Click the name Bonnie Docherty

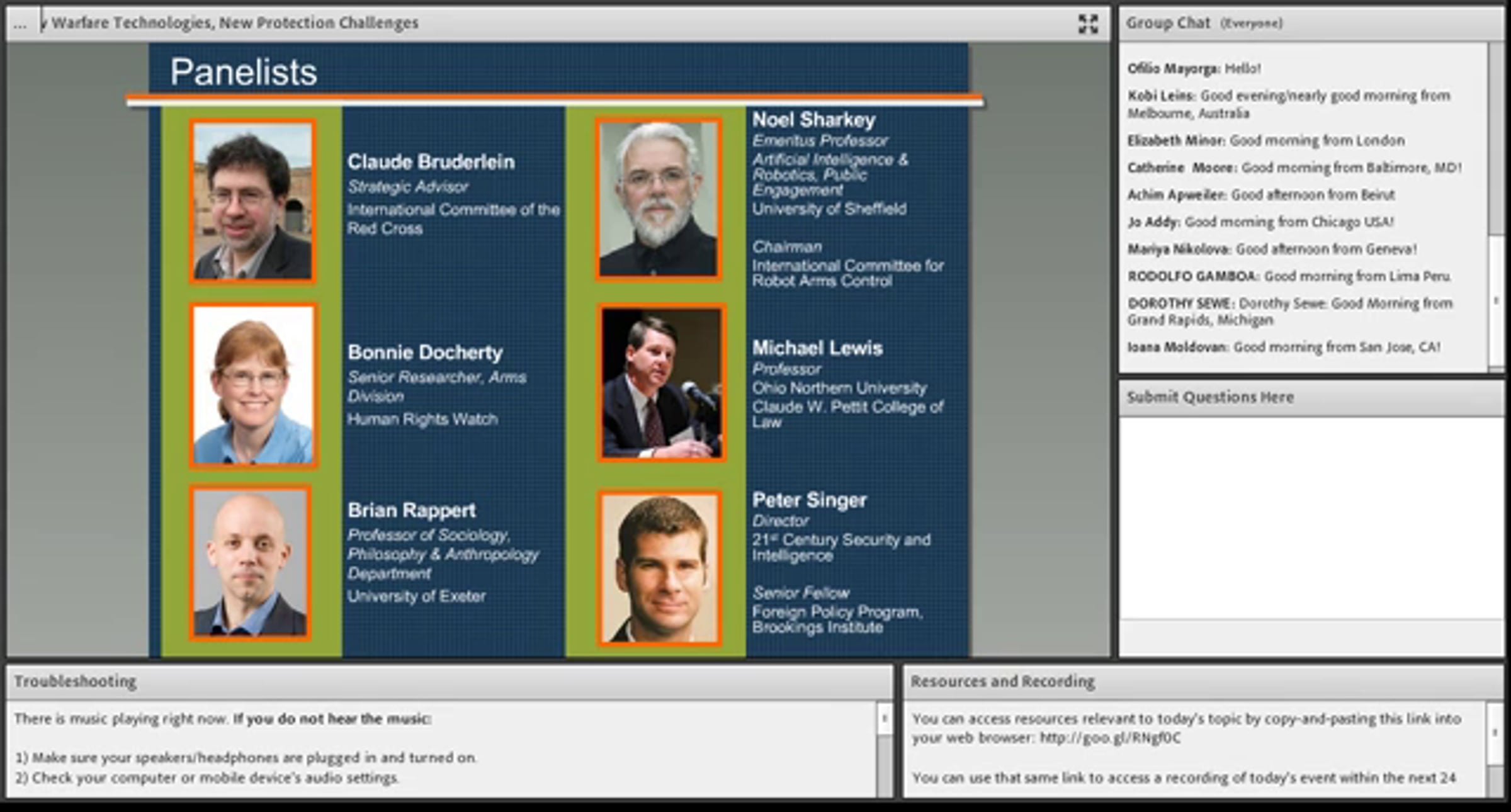coord(425,352)
